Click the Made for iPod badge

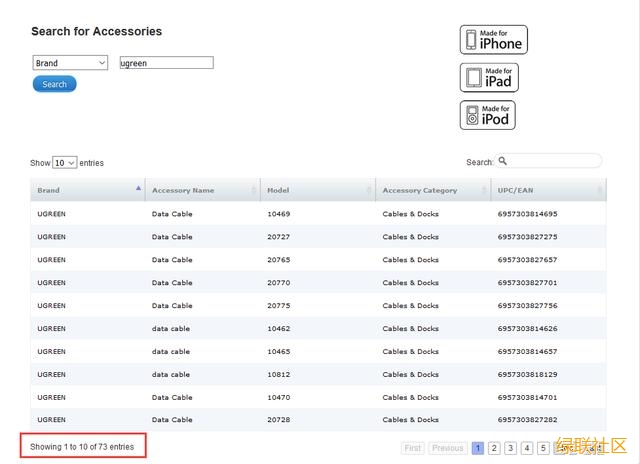pyautogui.click(x=488, y=115)
